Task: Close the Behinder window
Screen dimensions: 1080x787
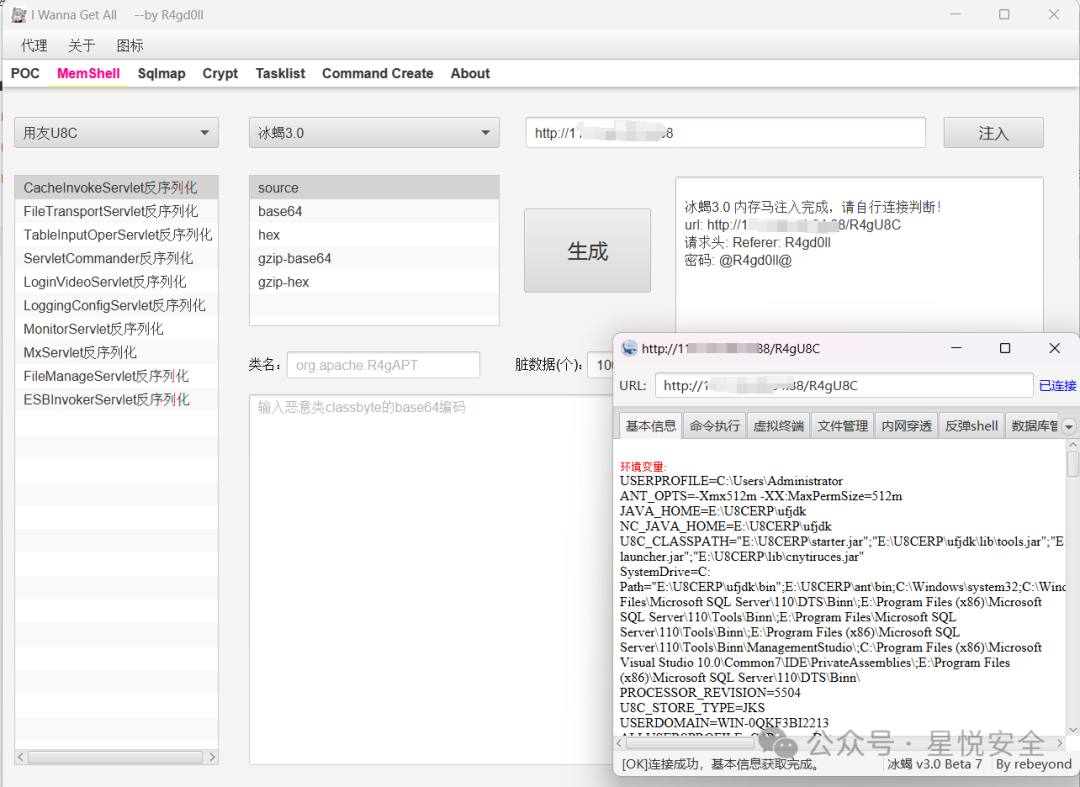Action: (x=1055, y=348)
